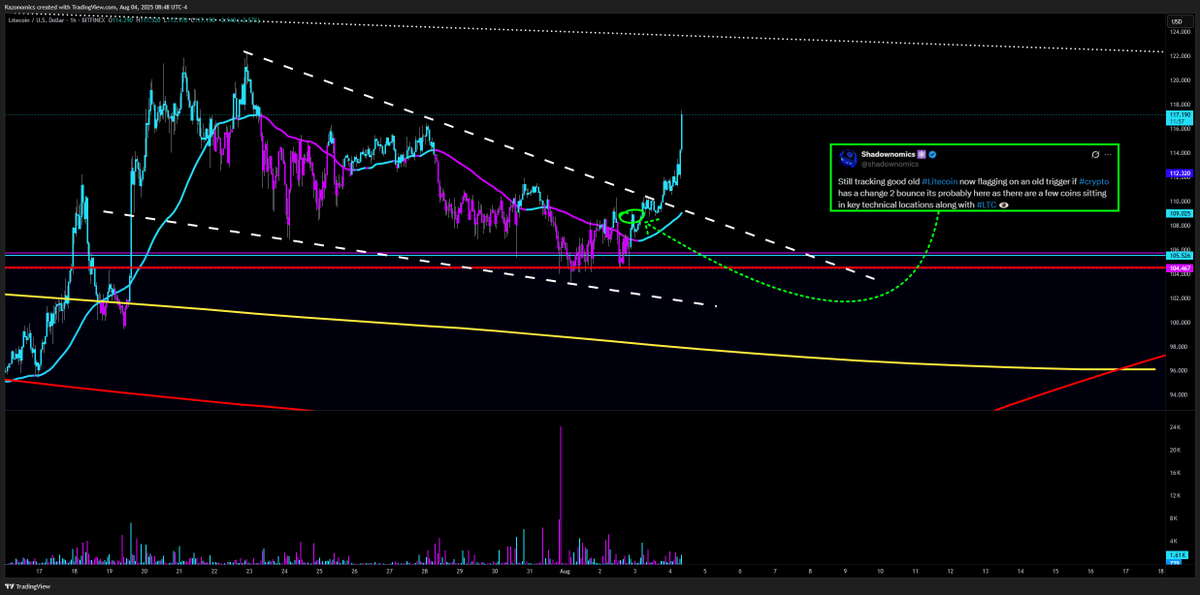The width and height of the screenshot is (1200, 595).
Task: Click the BITFINEX exchange label in the legend
Action: [x=95, y=21]
